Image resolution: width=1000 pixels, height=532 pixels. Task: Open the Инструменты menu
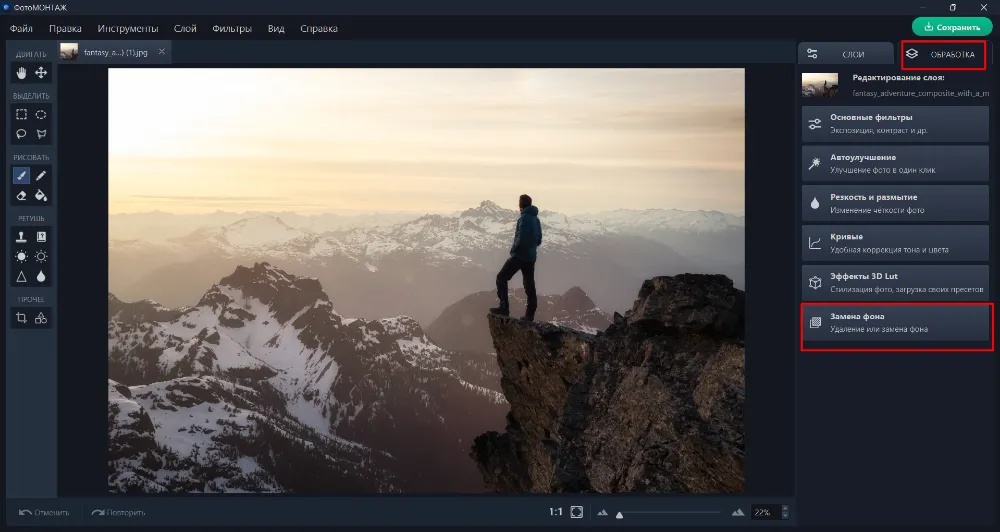click(128, 28)
